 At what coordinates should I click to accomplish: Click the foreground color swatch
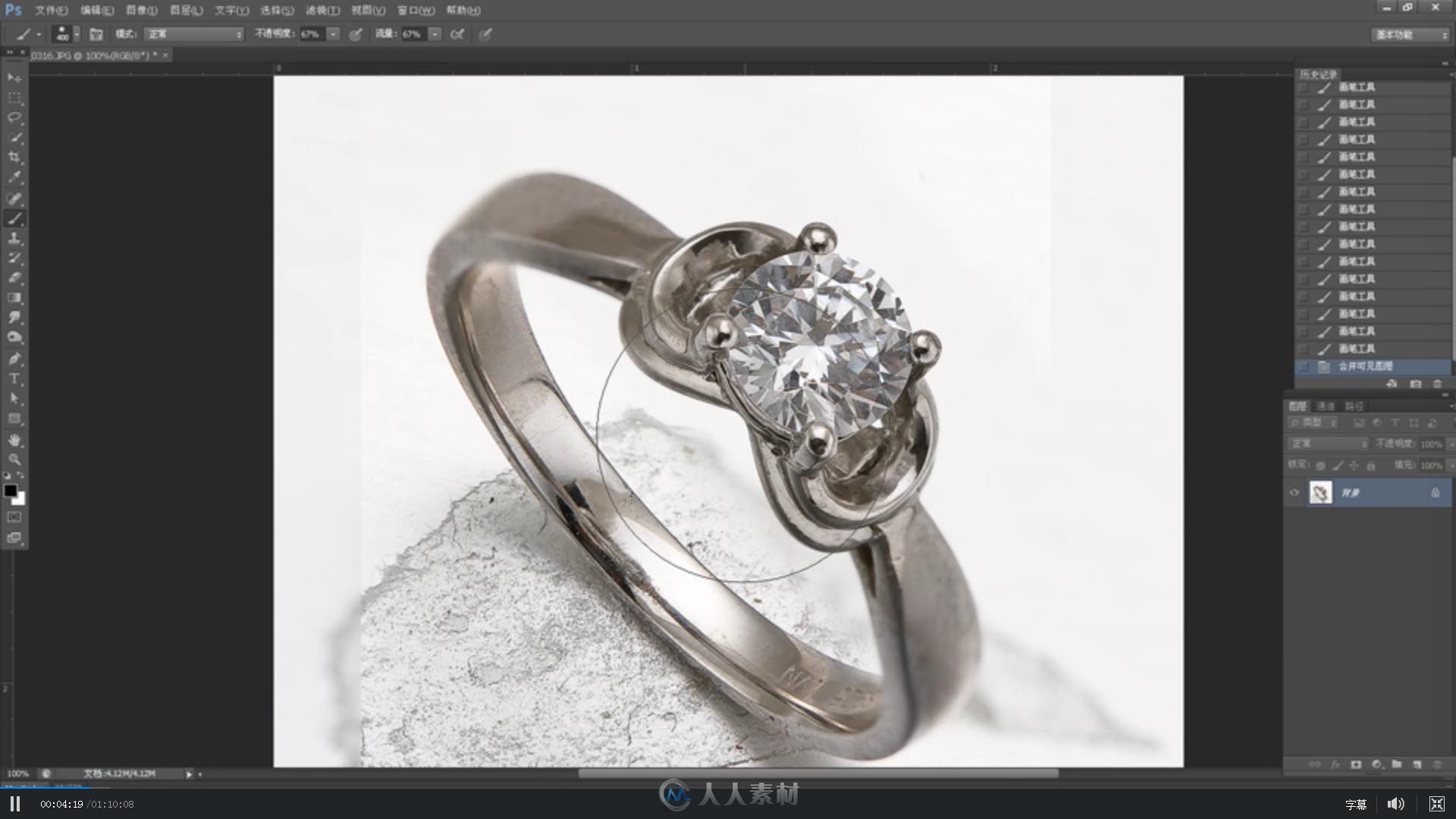(x=10, y=491)
